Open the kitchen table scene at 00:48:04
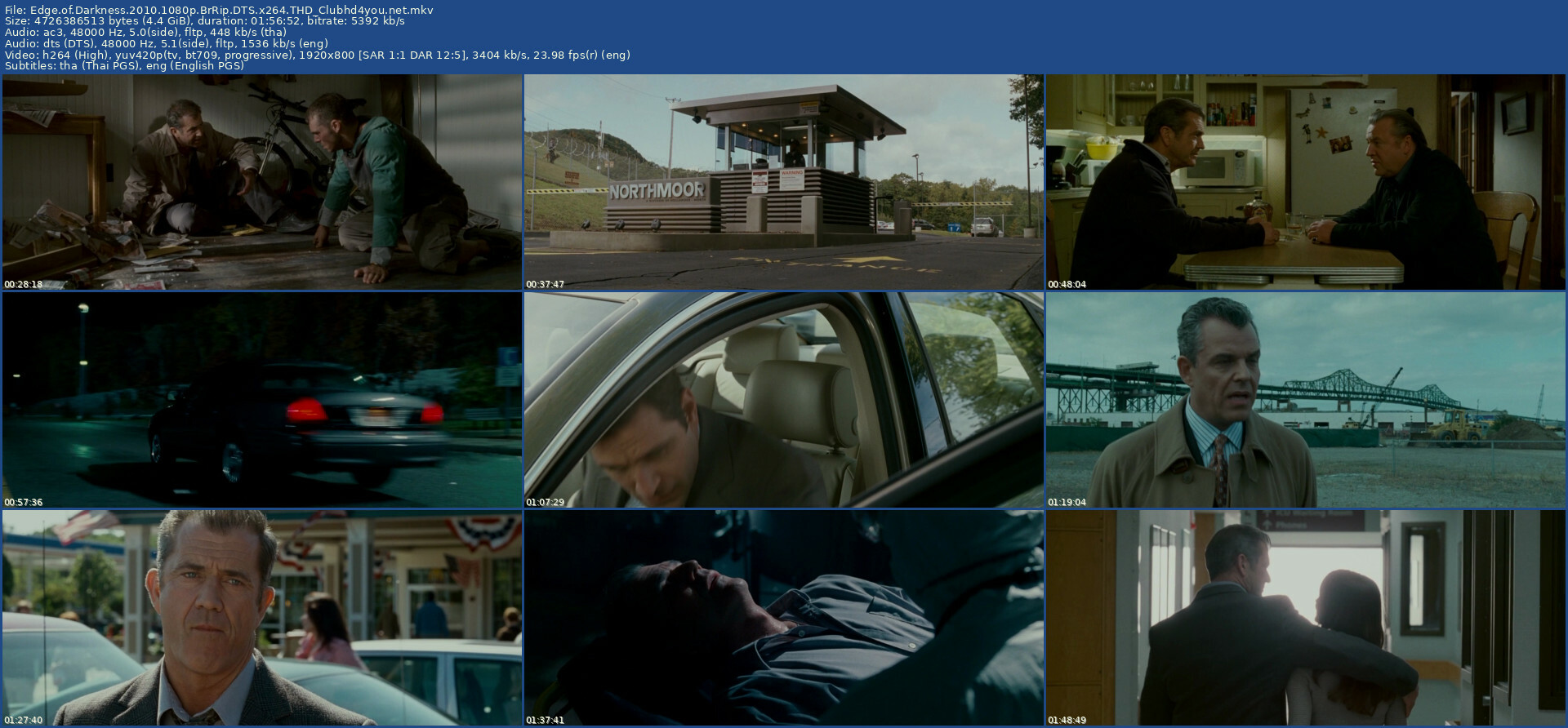 pos(1306,182)
